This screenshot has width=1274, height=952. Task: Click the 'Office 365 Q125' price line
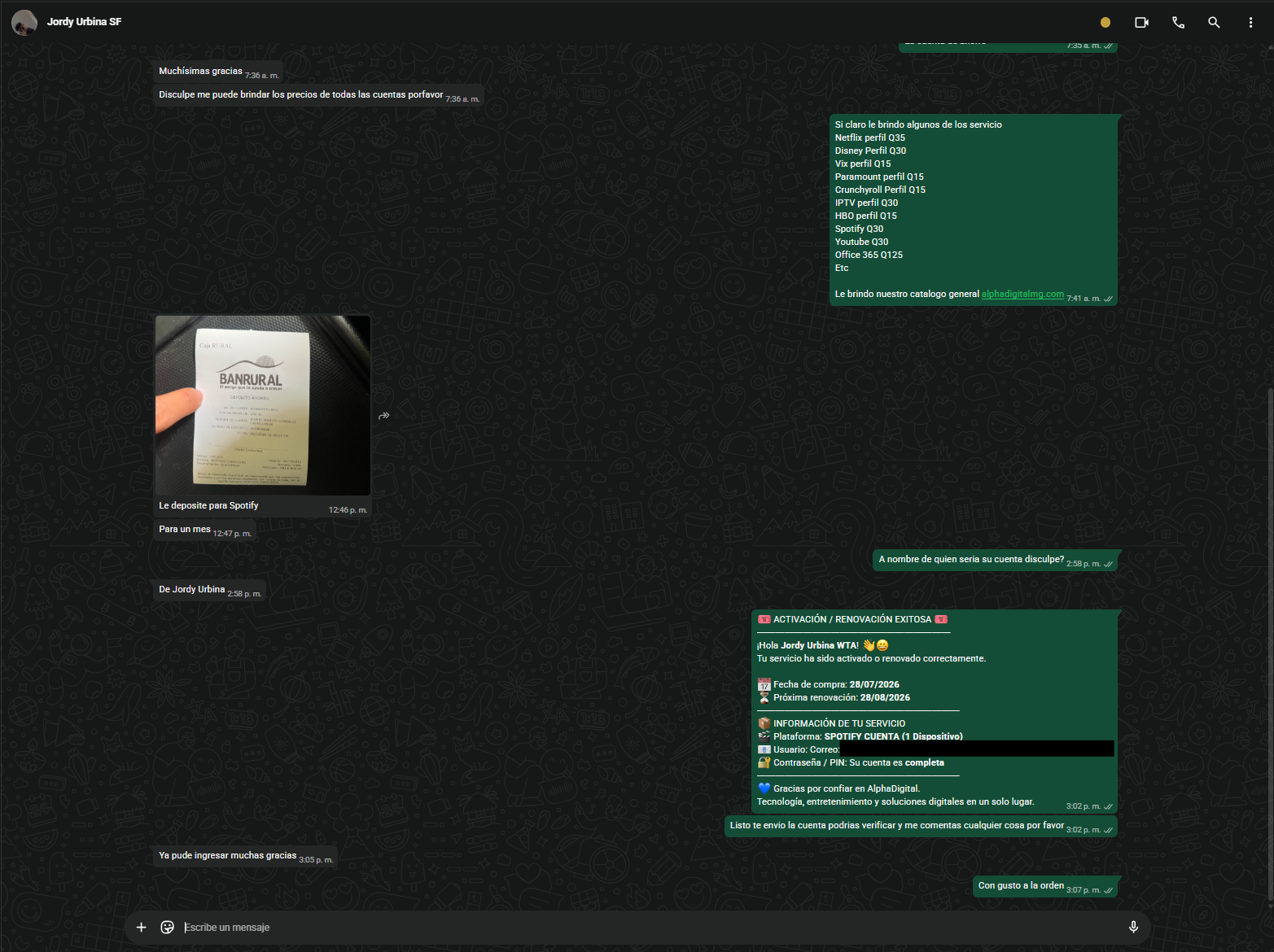point(869,255)
